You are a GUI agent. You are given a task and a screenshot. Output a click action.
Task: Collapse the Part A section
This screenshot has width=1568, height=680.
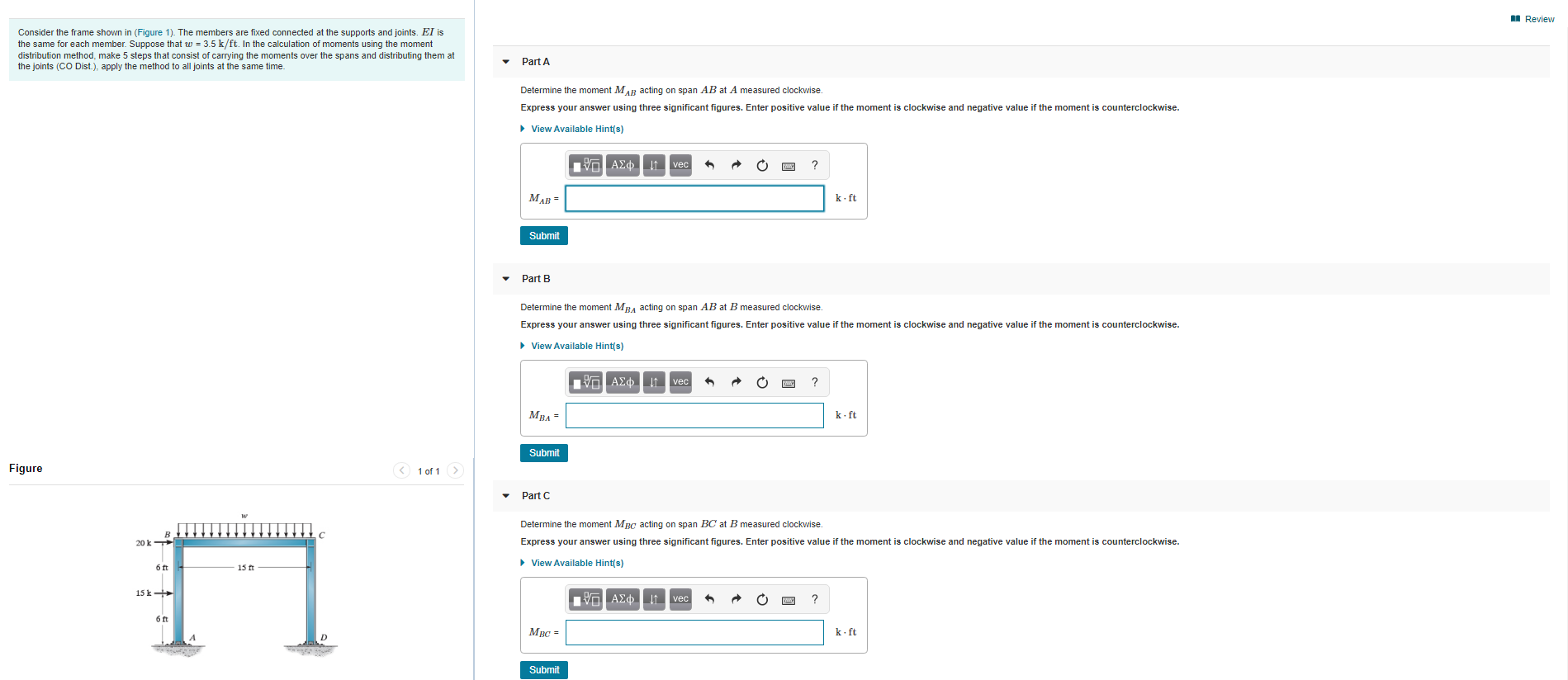coord(506,62)
